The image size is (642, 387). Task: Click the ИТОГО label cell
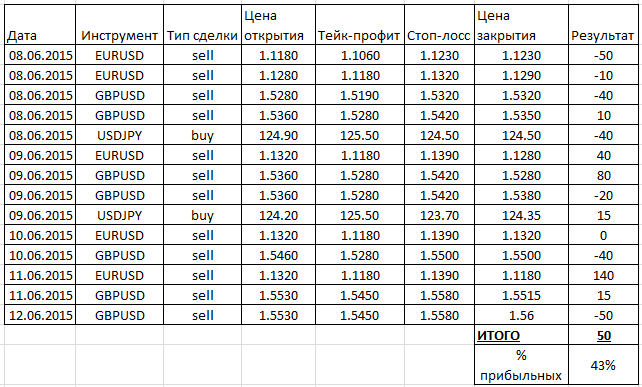point(521,335)
